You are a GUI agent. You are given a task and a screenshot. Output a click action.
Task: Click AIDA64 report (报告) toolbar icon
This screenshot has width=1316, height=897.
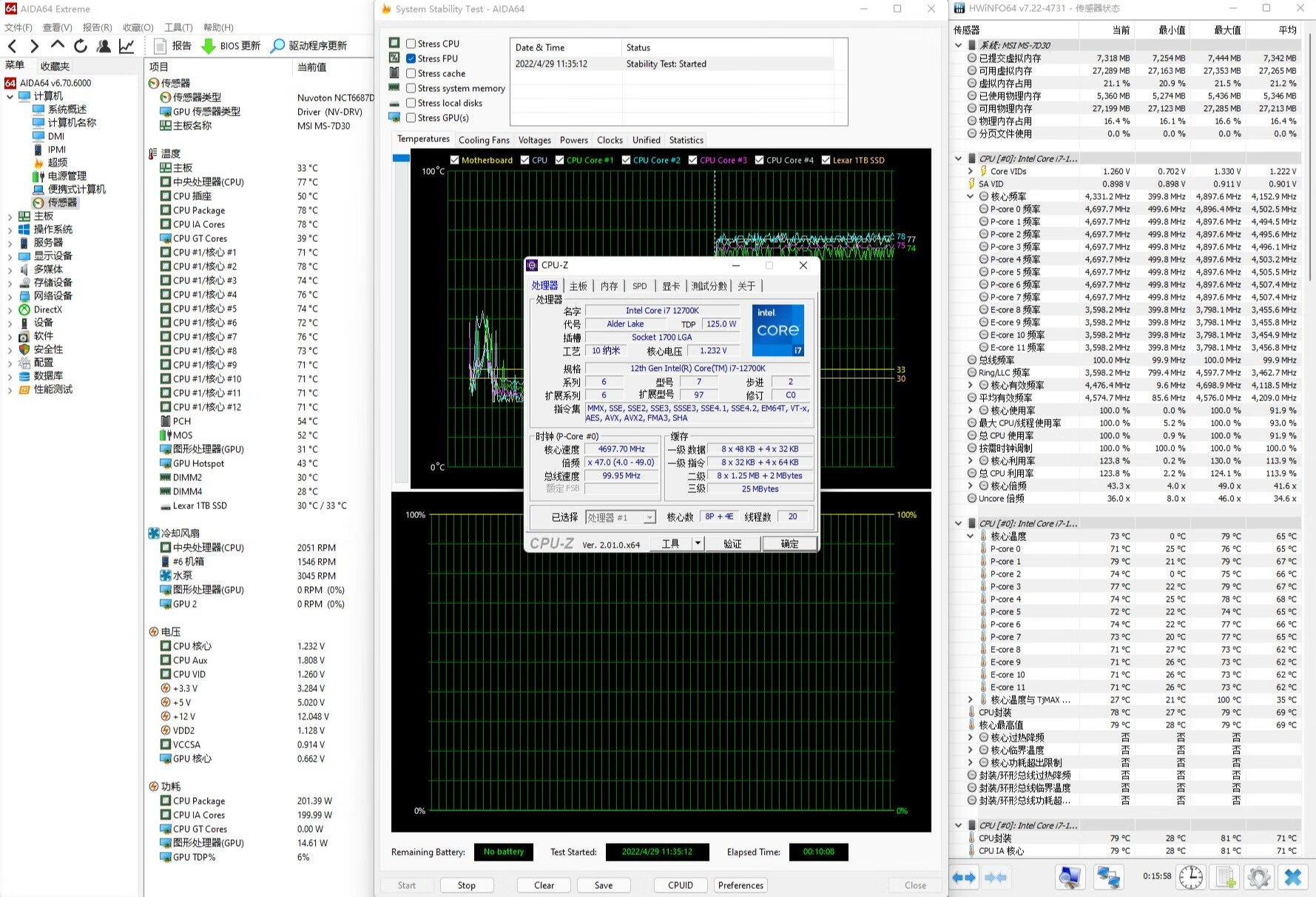coord(160,46)
